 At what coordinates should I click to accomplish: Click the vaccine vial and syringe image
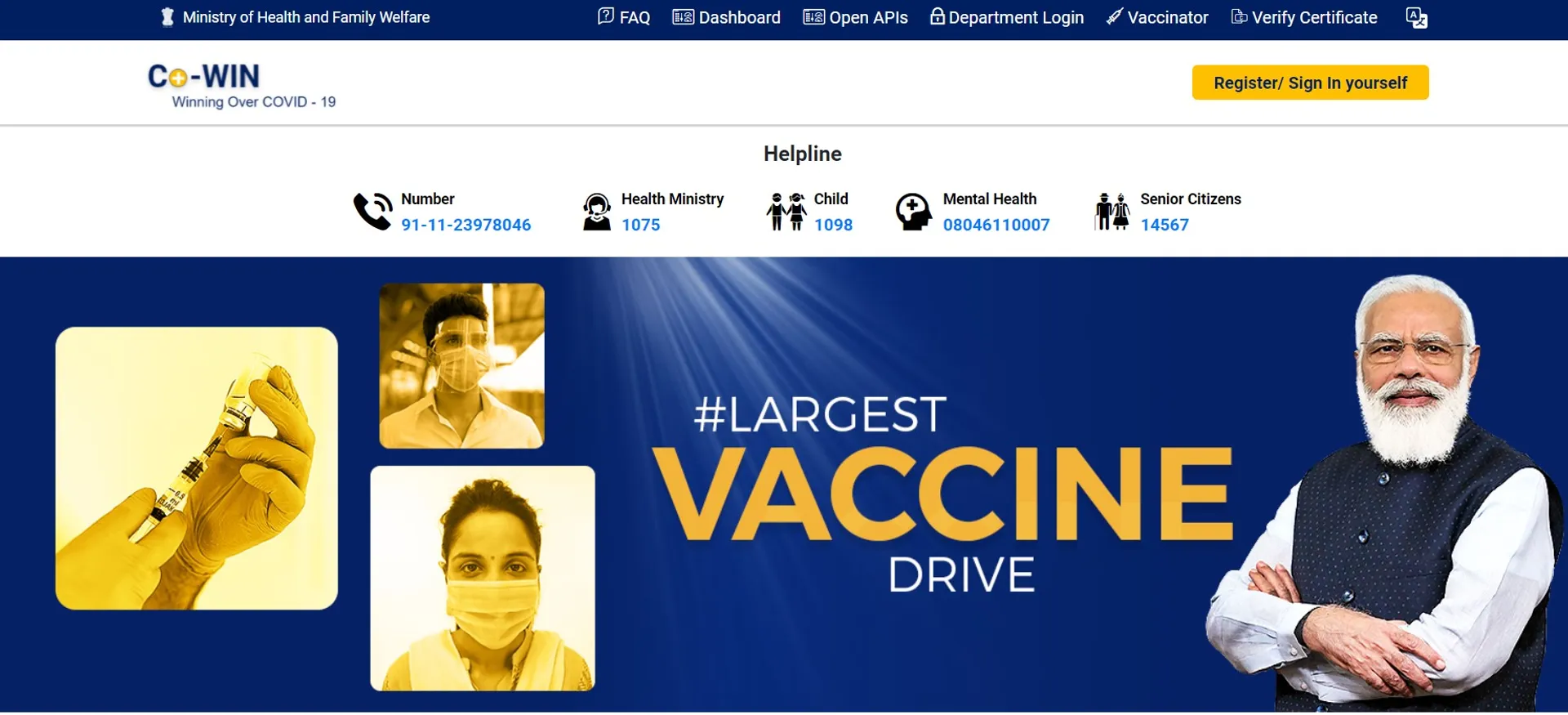197,468
